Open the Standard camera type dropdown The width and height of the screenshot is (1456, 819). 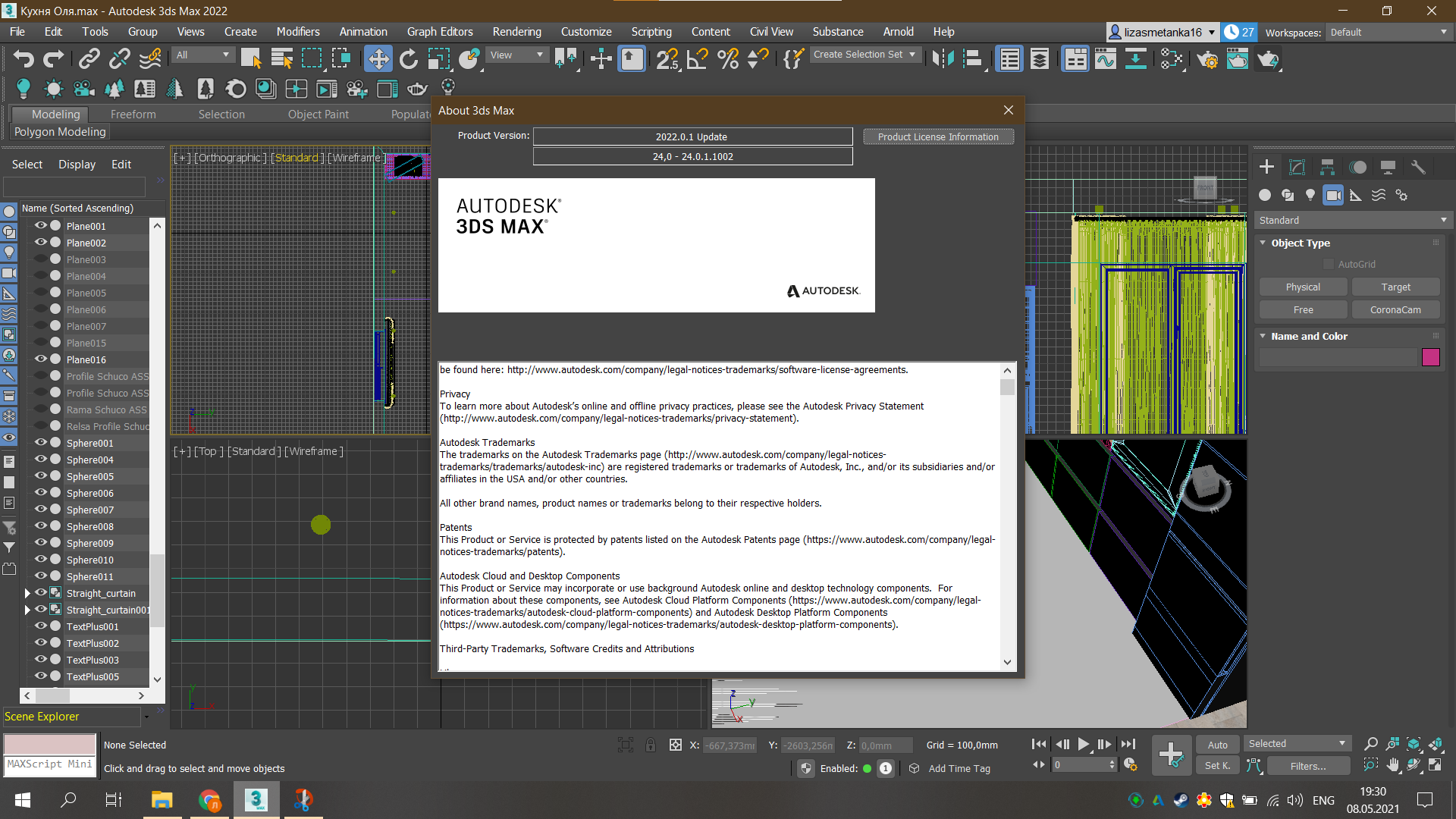[x=1353, y=220]
